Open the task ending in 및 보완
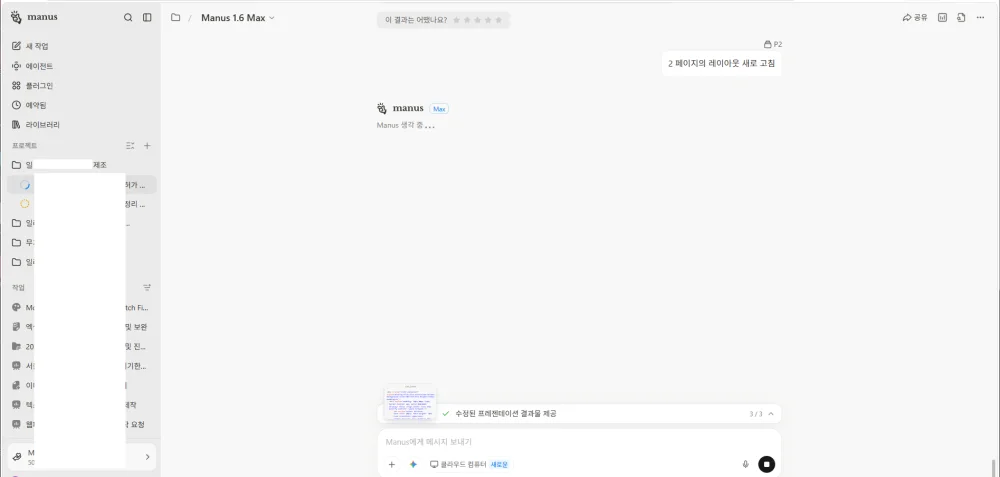Screen dimensions: 1000x477 (80, 327)
